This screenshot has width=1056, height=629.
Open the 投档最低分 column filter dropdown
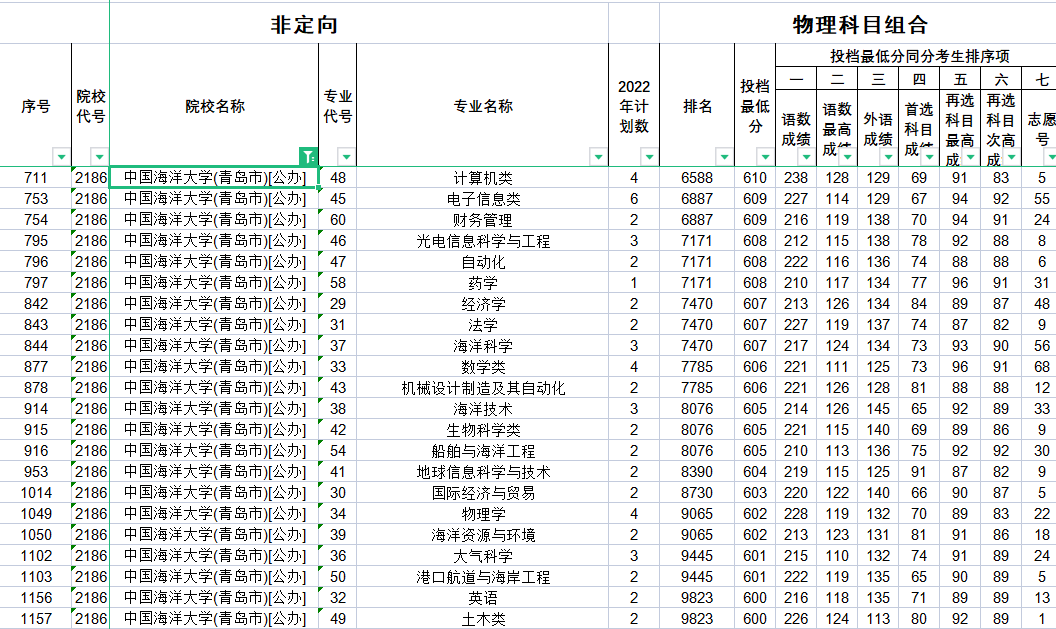click(x=765, y=157)
